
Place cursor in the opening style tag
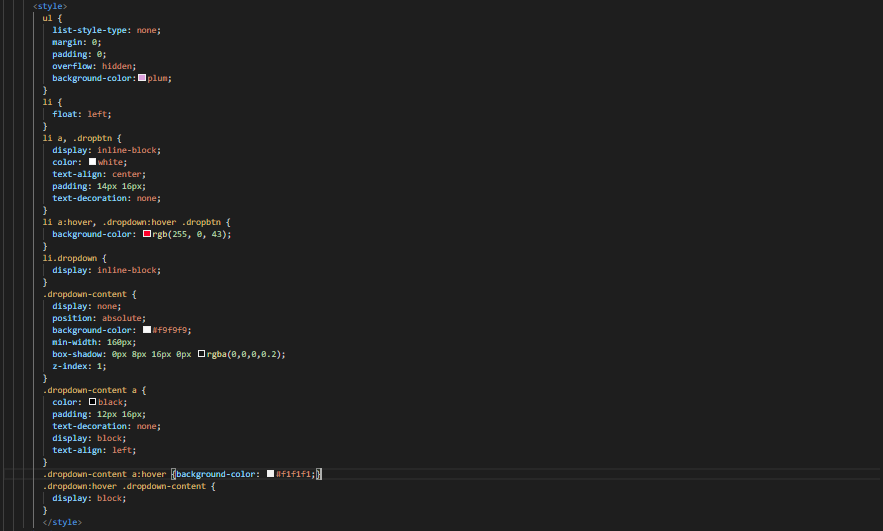click(50, 6)
